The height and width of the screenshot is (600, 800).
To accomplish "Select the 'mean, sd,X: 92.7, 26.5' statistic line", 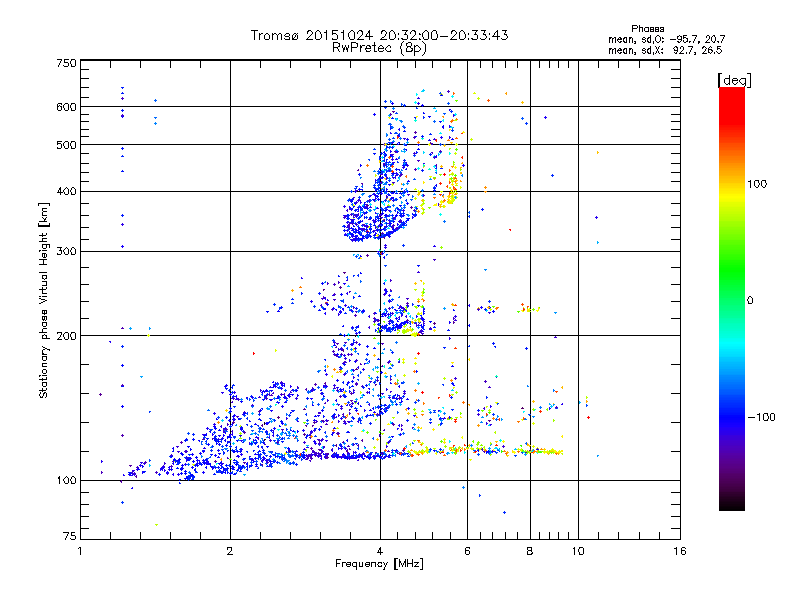I will coord(665,50).
